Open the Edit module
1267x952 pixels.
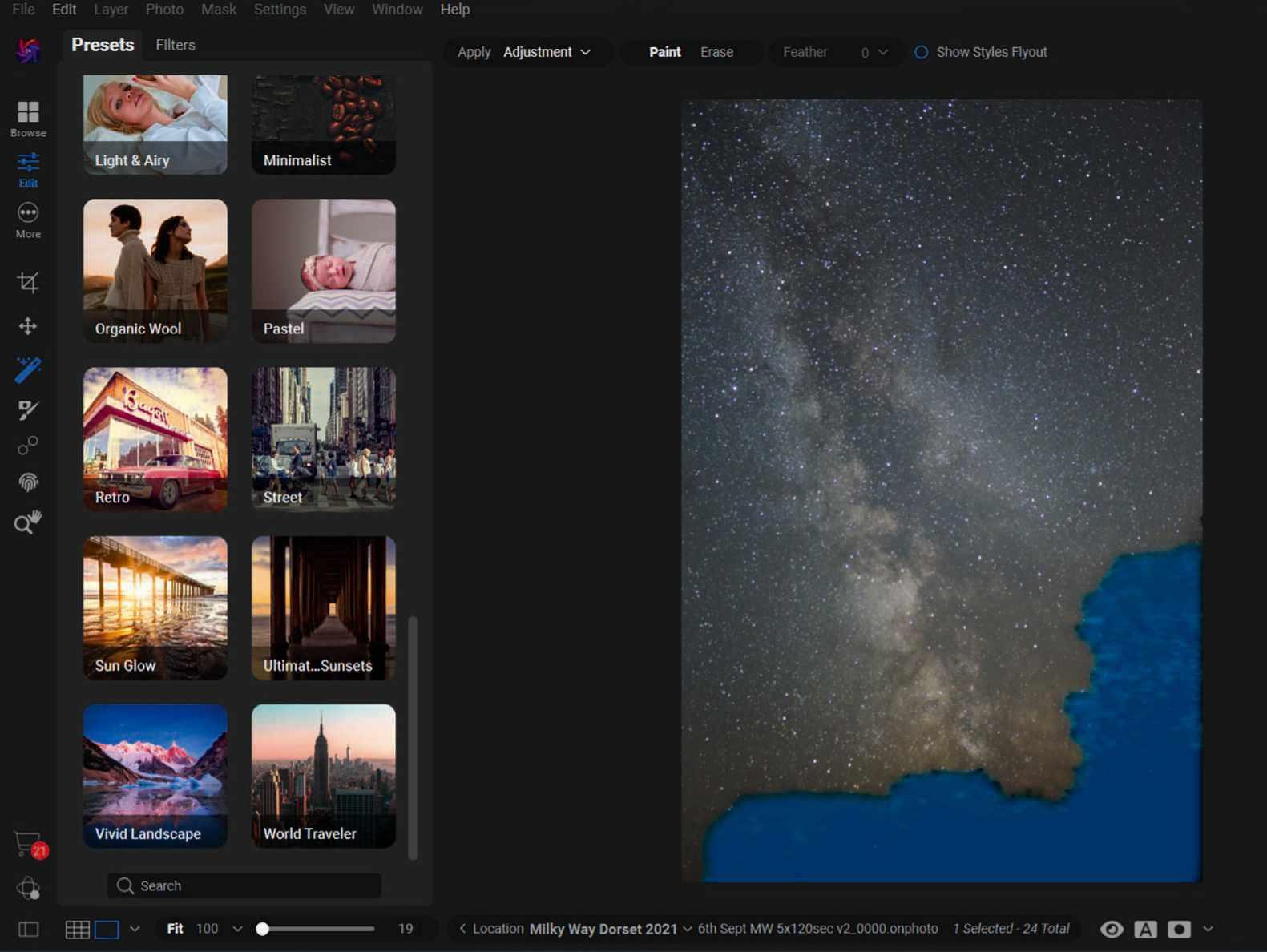click(x=28, y=170)
